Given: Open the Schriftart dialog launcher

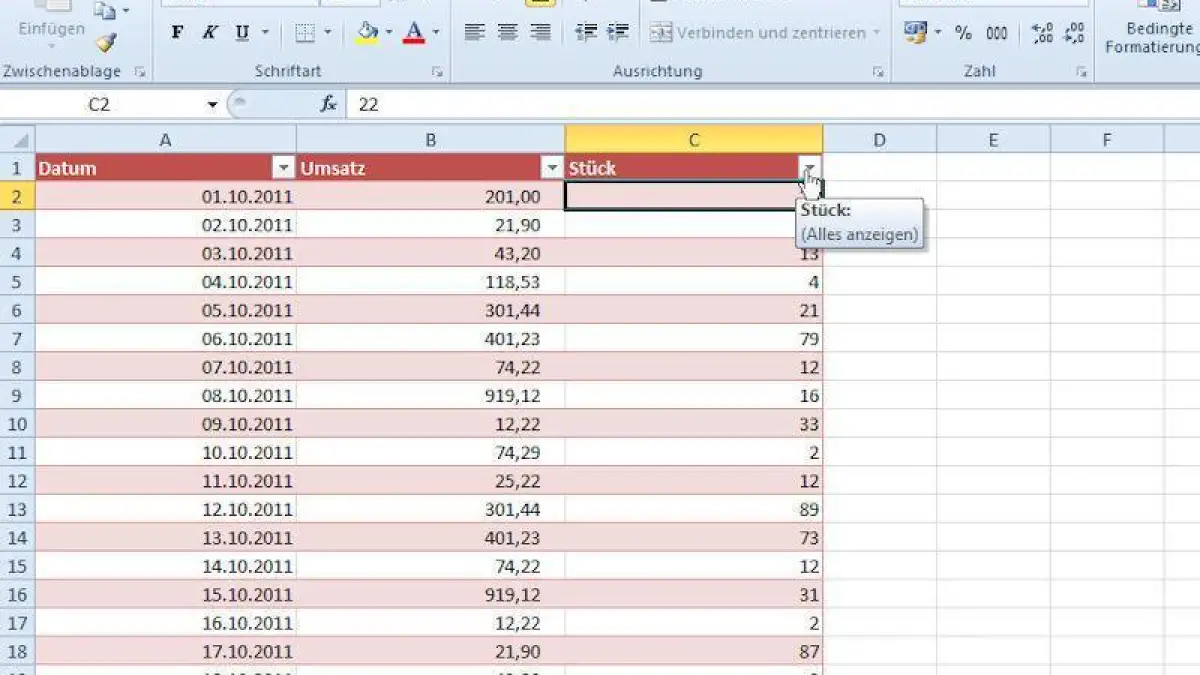Looking at the screenshot, I should 437,72.
